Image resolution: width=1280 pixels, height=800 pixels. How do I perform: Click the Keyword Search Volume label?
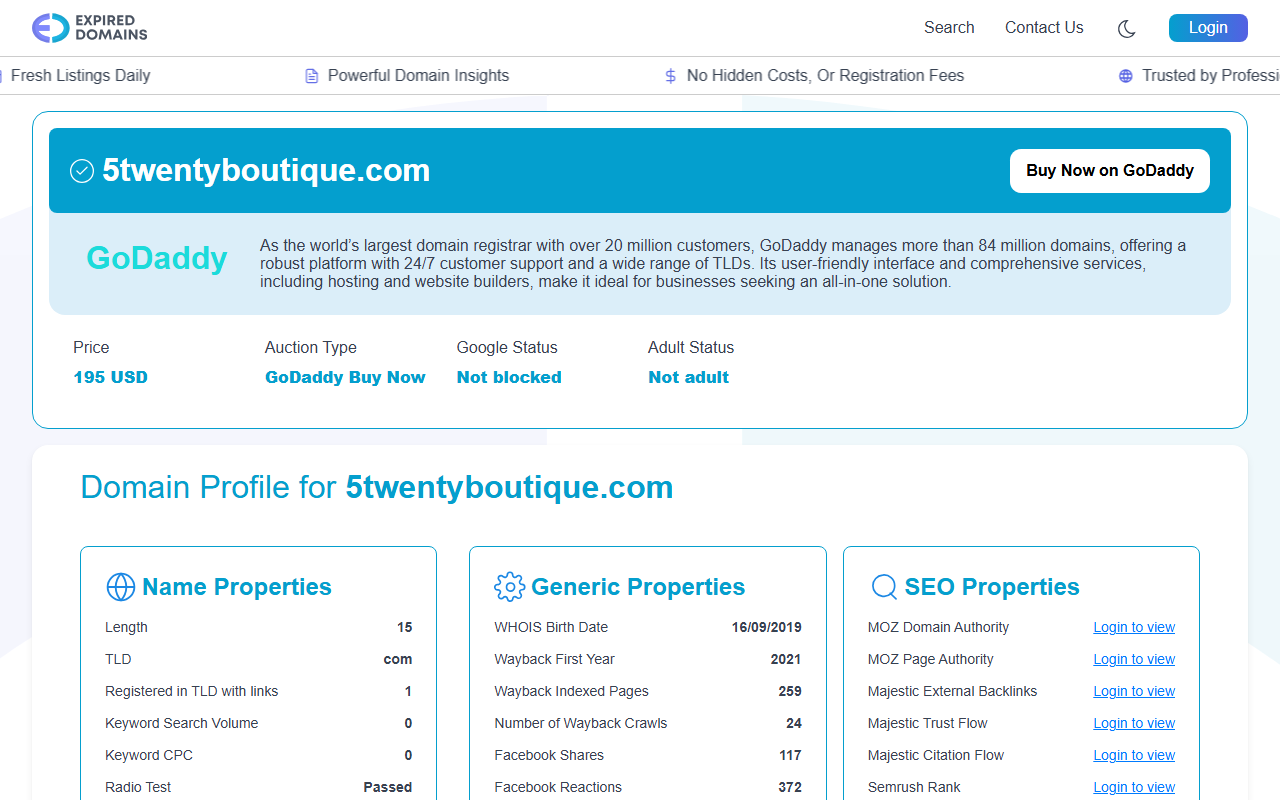181,724
